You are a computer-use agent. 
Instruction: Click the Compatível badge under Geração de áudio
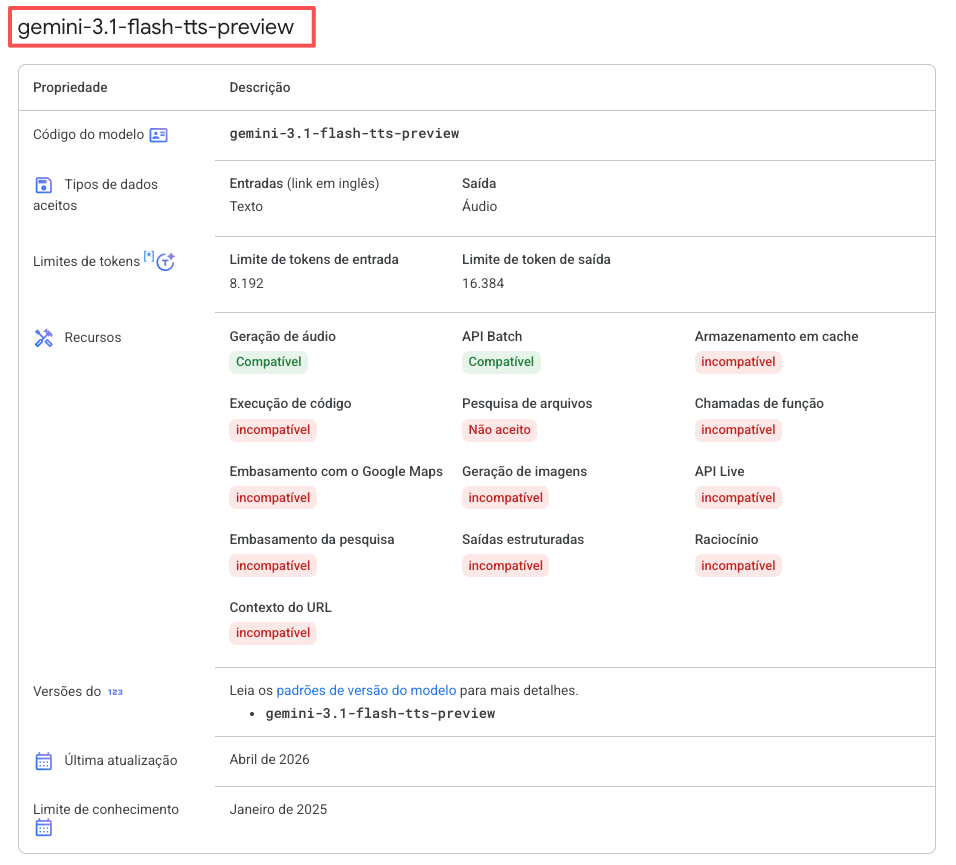[268, 362]
